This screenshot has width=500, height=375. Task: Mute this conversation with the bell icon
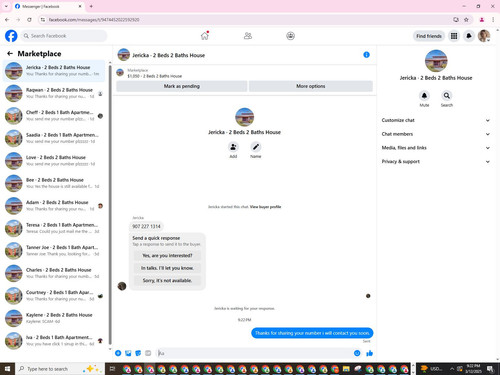click(x=424, y=96)
